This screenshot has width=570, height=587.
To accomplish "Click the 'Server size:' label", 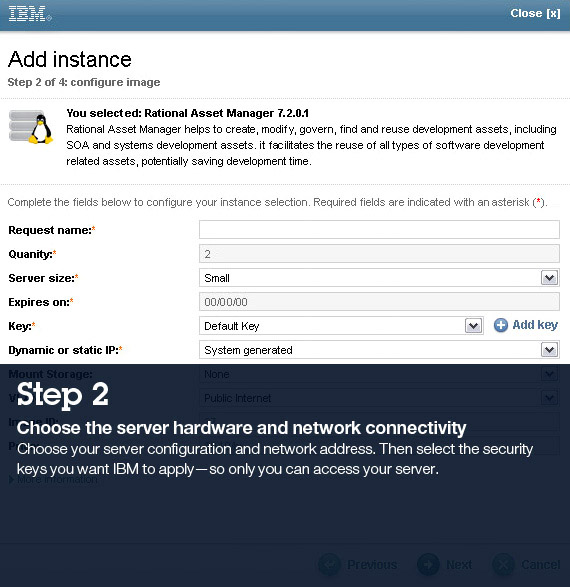I will click(x=43, y=278).
